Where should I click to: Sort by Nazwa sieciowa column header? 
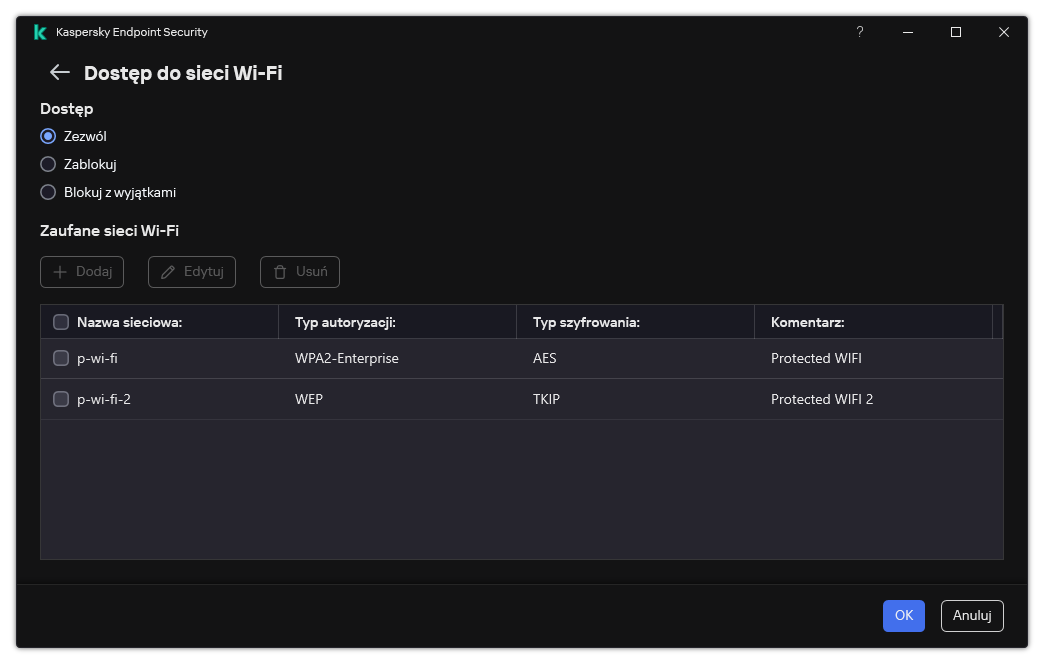tap(129, 322)
